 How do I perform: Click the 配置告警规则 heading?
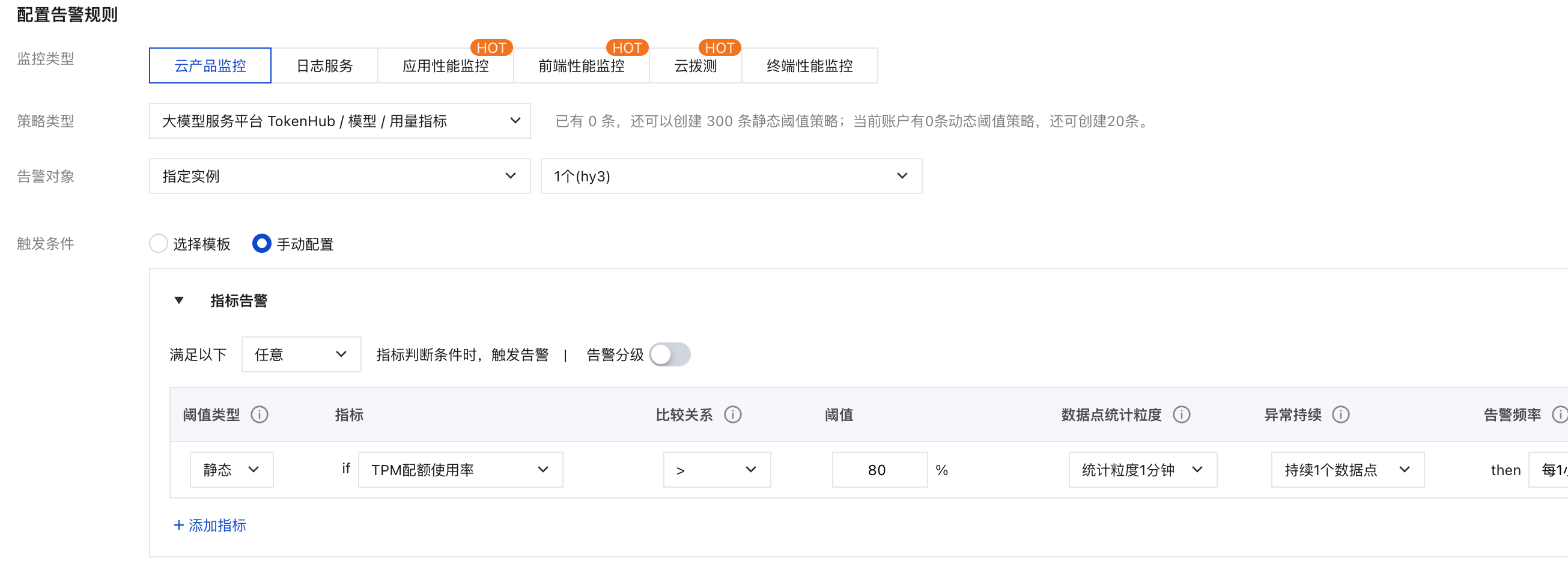click(x=67, y=14)
